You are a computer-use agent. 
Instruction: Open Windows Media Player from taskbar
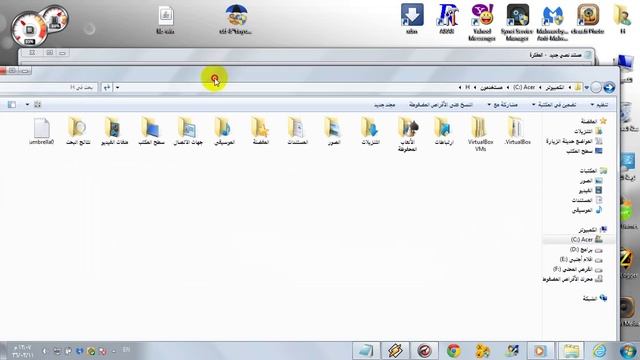click(x=540, y=351)
